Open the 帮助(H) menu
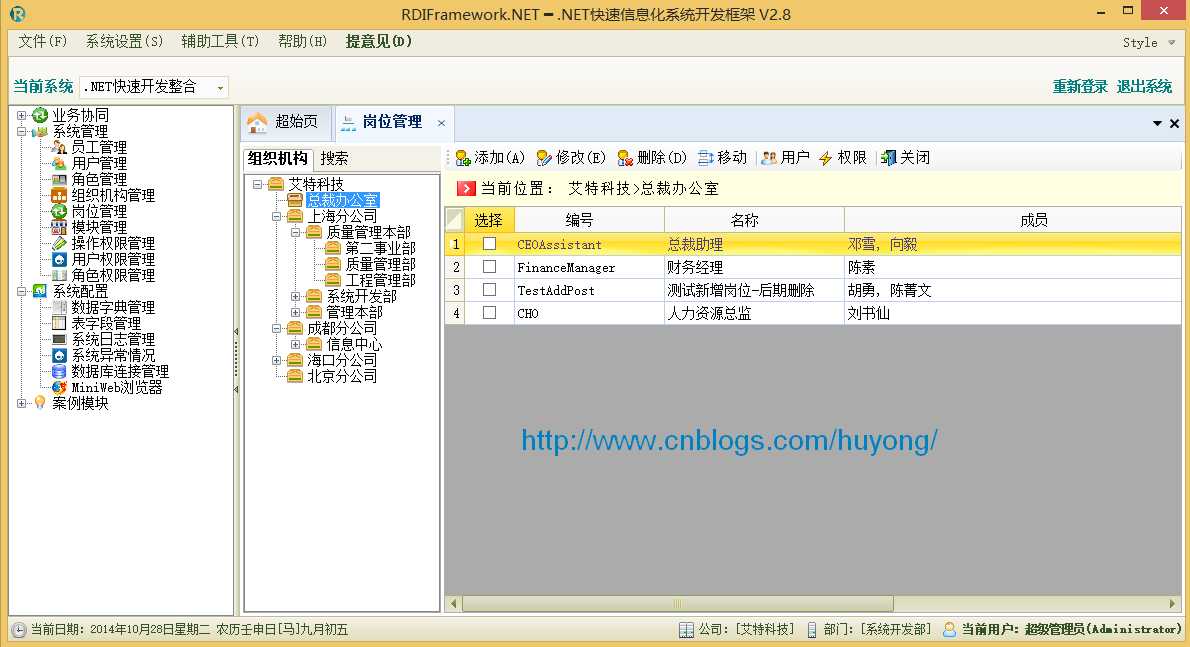The width and height of the screenshot is (1190, 647). pos(302,41)
